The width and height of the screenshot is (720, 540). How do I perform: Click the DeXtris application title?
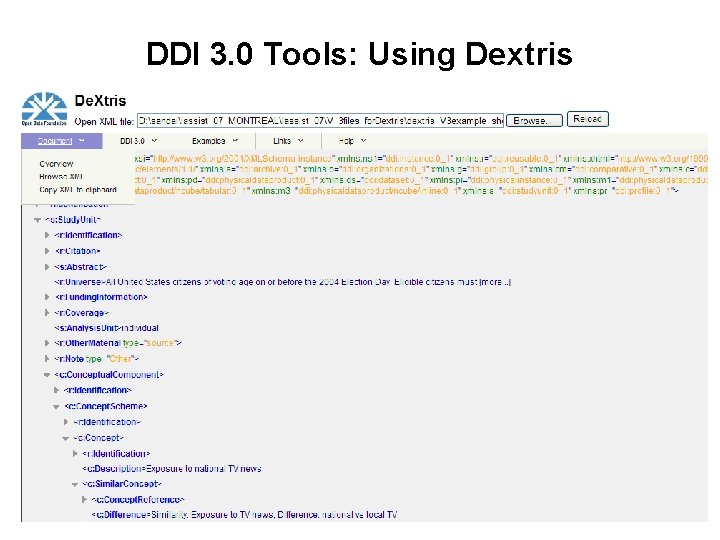pos(100,101)
